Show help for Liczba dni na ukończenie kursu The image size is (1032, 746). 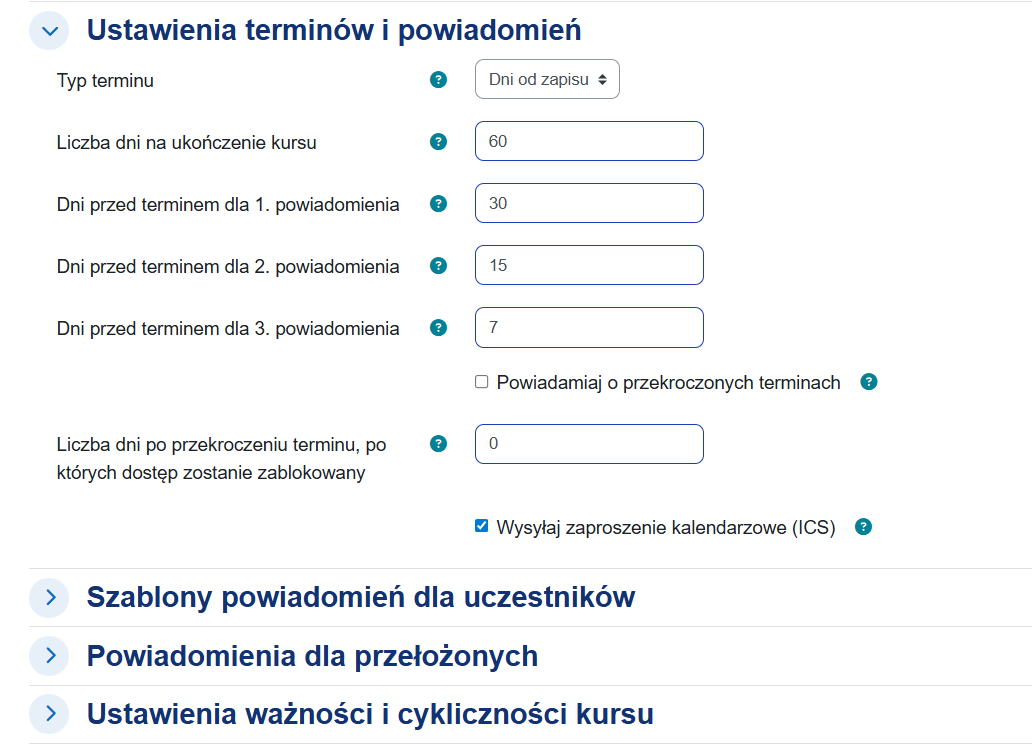pyautogui.click(x=438, y=142)
